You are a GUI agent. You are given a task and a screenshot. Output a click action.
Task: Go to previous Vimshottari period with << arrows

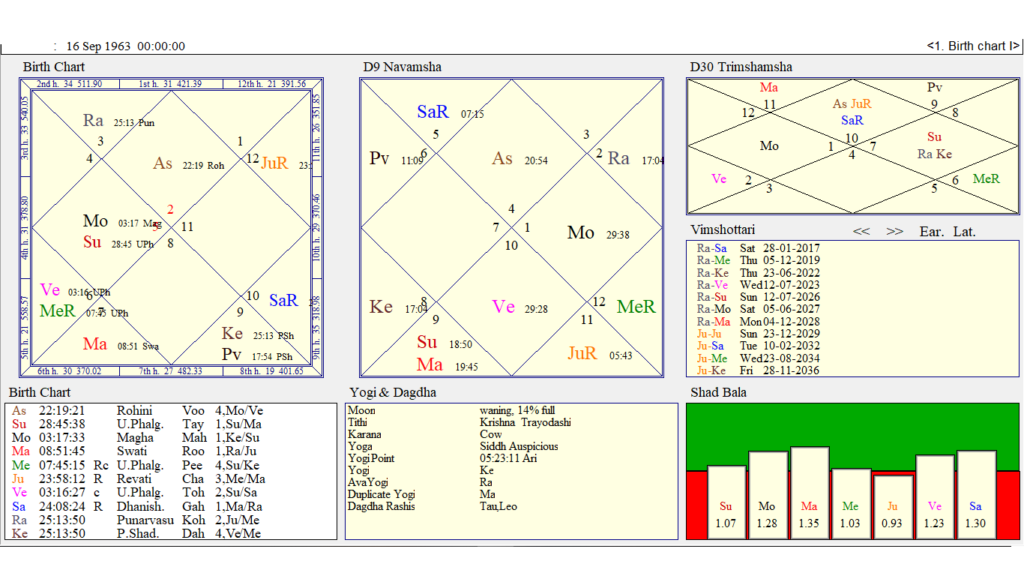click(861, 231)
